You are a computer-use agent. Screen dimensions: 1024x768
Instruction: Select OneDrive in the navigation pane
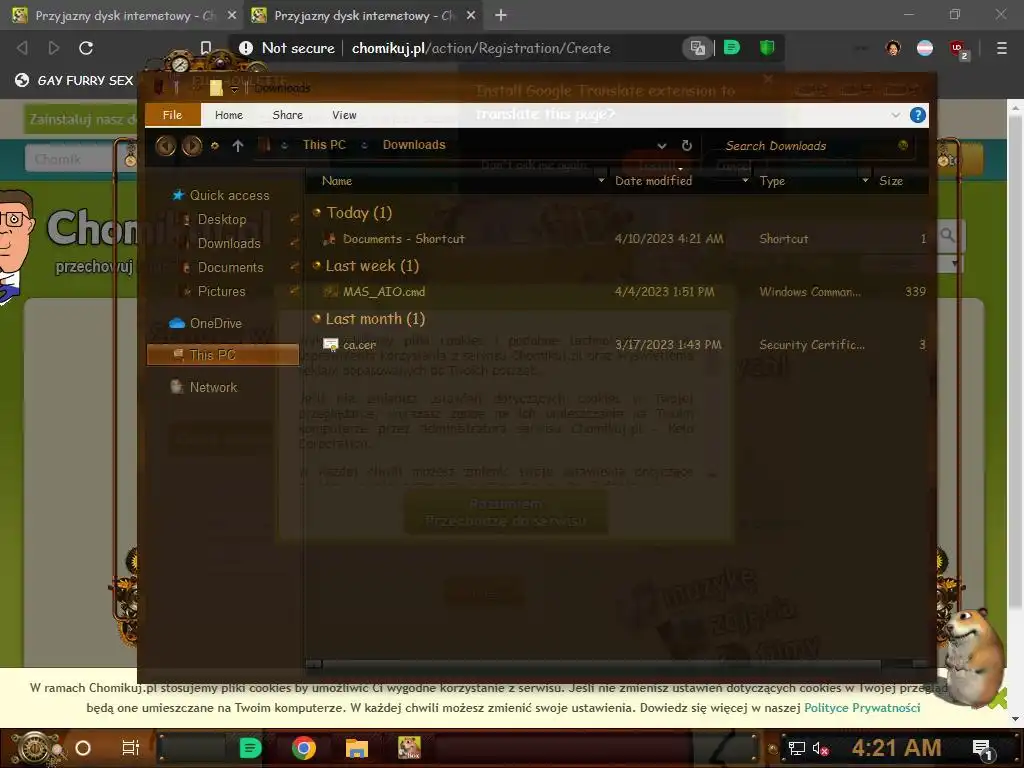(206, 323)
